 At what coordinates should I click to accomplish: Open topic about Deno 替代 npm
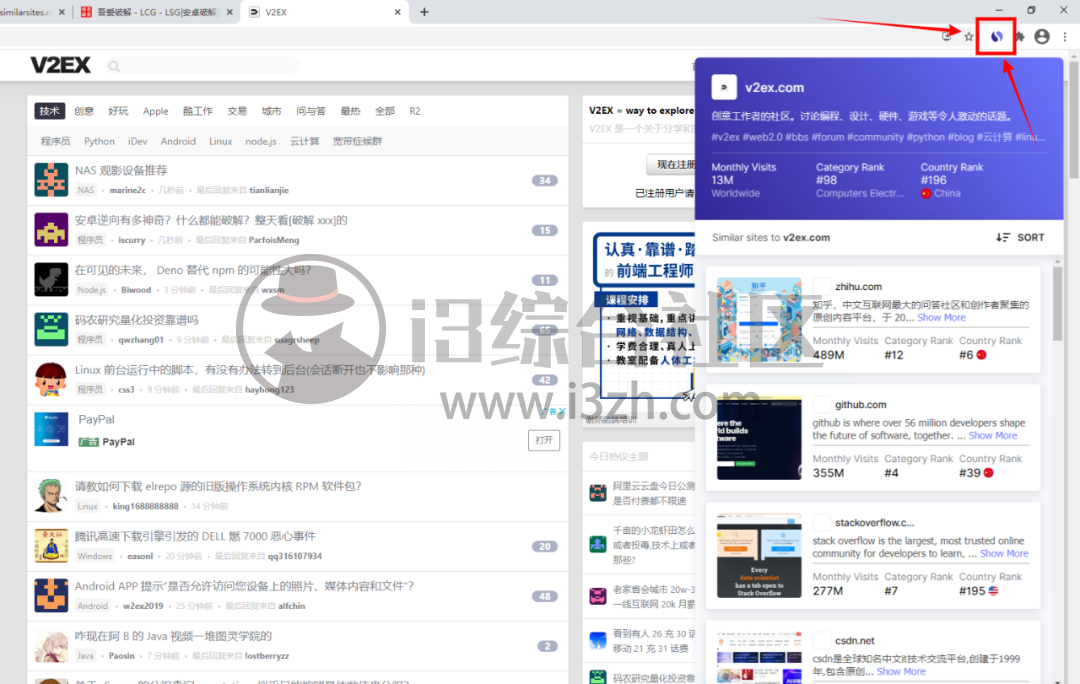193,270
